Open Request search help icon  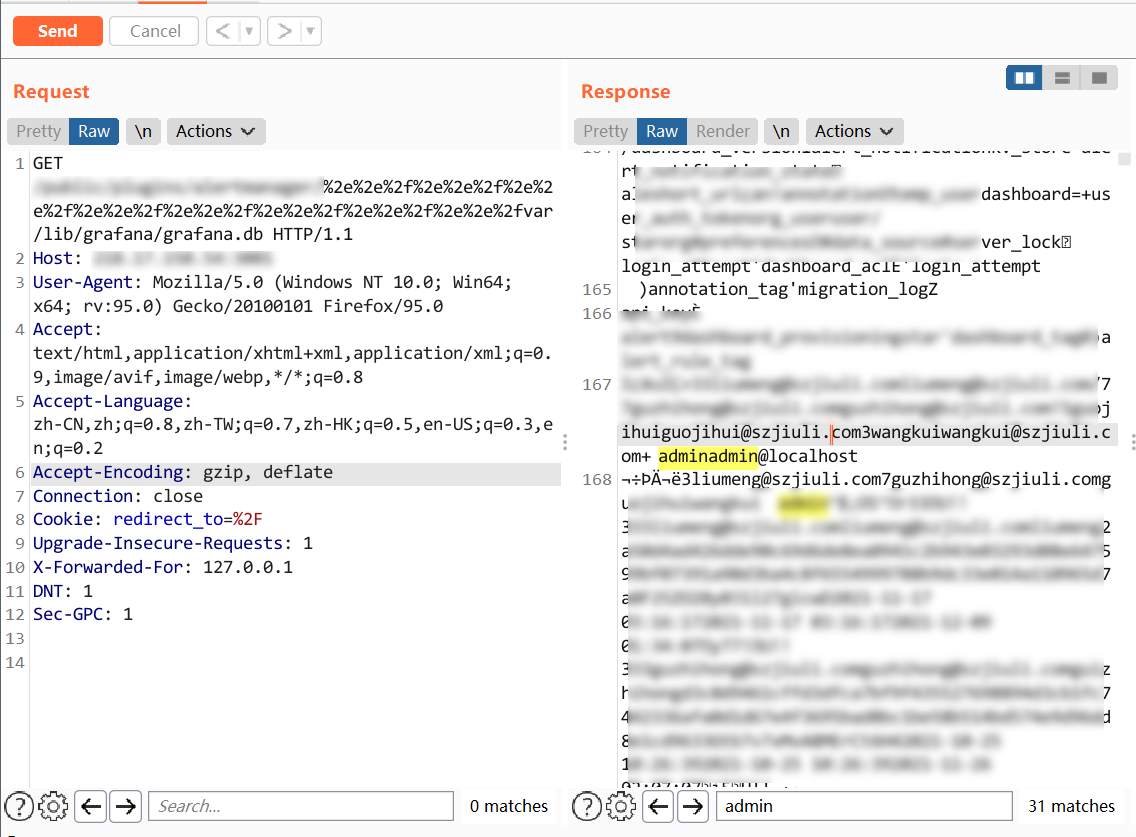pyautogui.click(x=20, y=806)
